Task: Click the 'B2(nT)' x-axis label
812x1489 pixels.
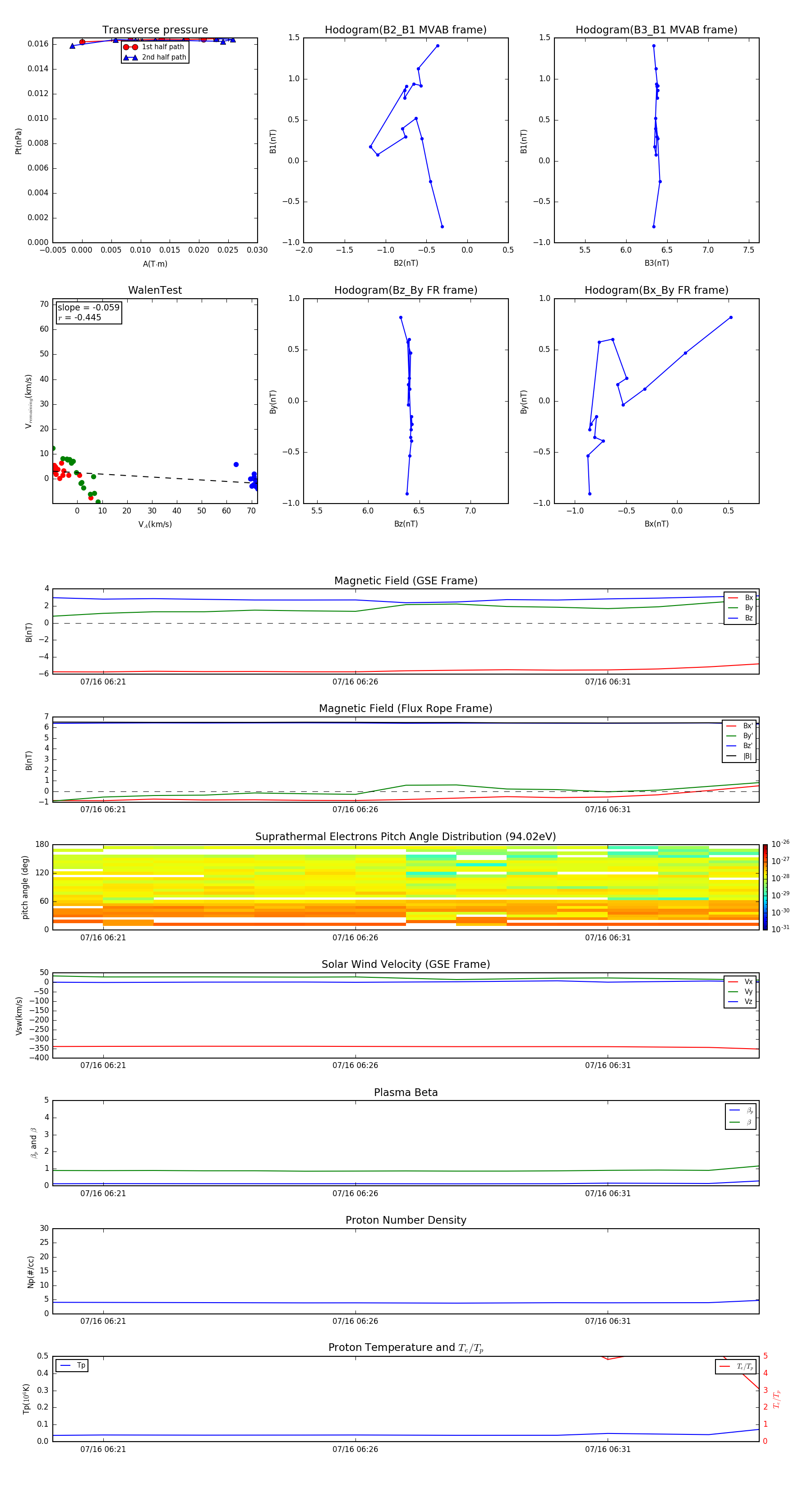Action: 406,263
